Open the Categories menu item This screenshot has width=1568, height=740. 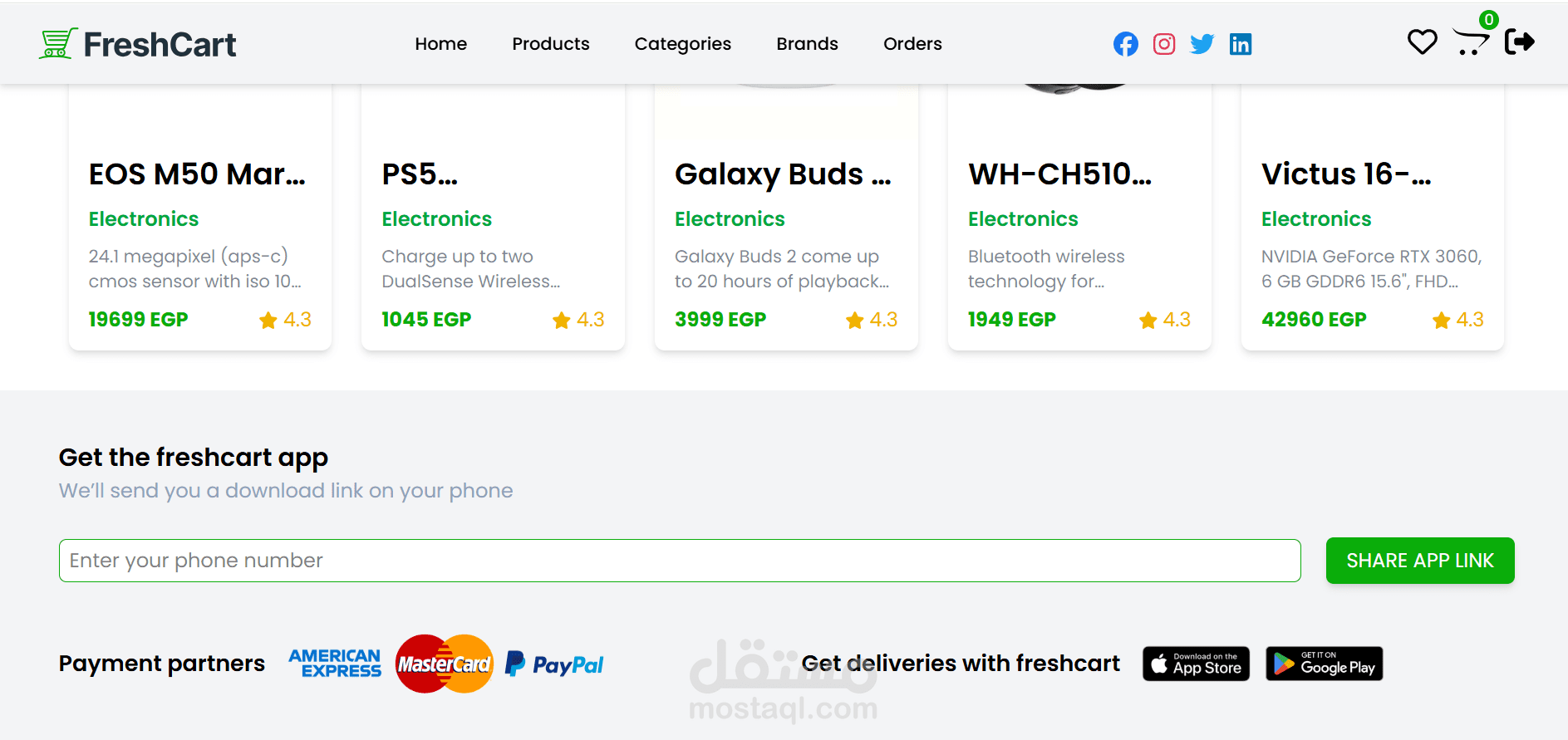point(683,44)
